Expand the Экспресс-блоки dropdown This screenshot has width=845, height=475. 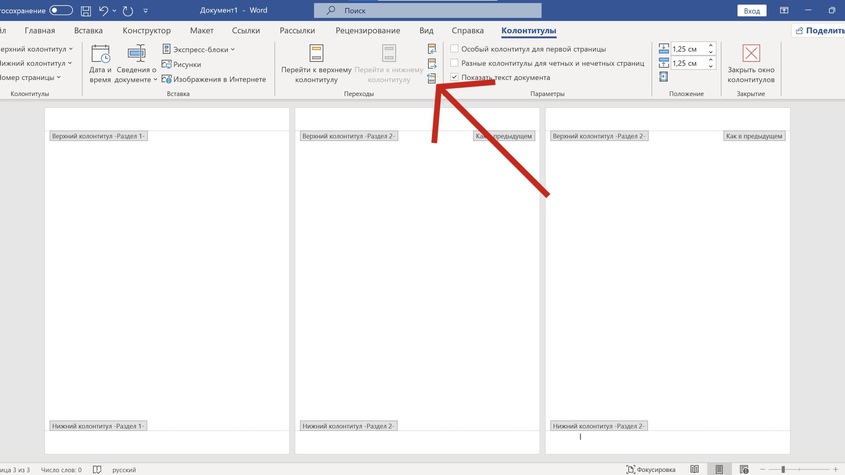[200, 49]
